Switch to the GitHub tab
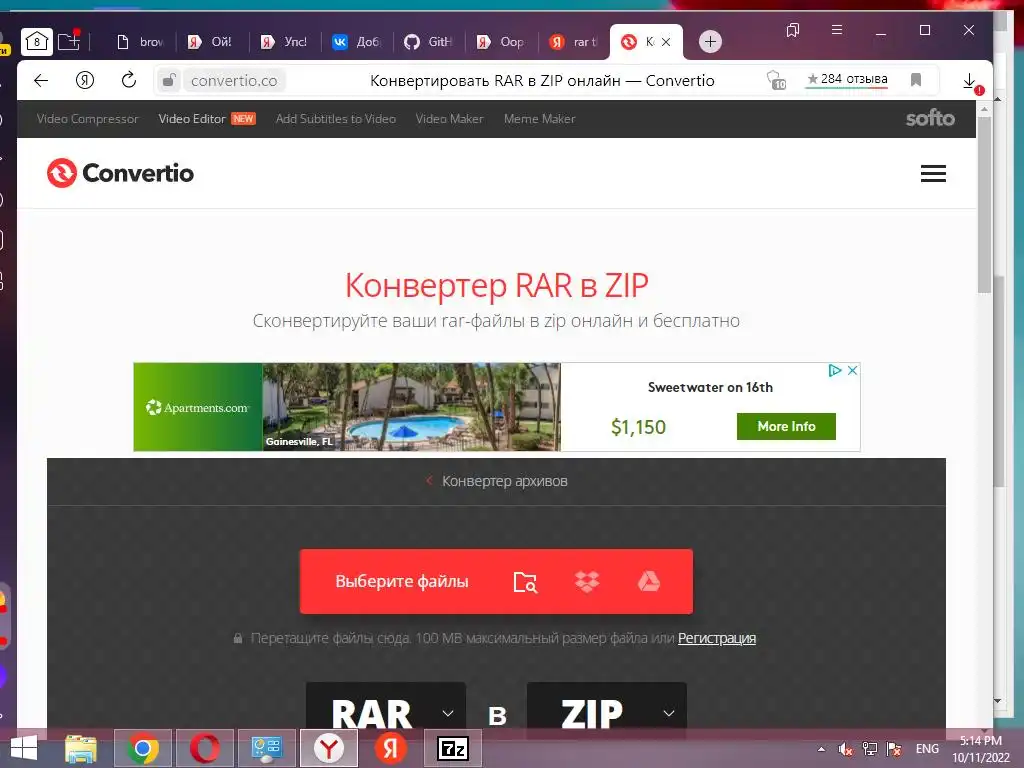The width and height of the screenshot is (1024, 768). pyautogui.click(x=428, y=42)
